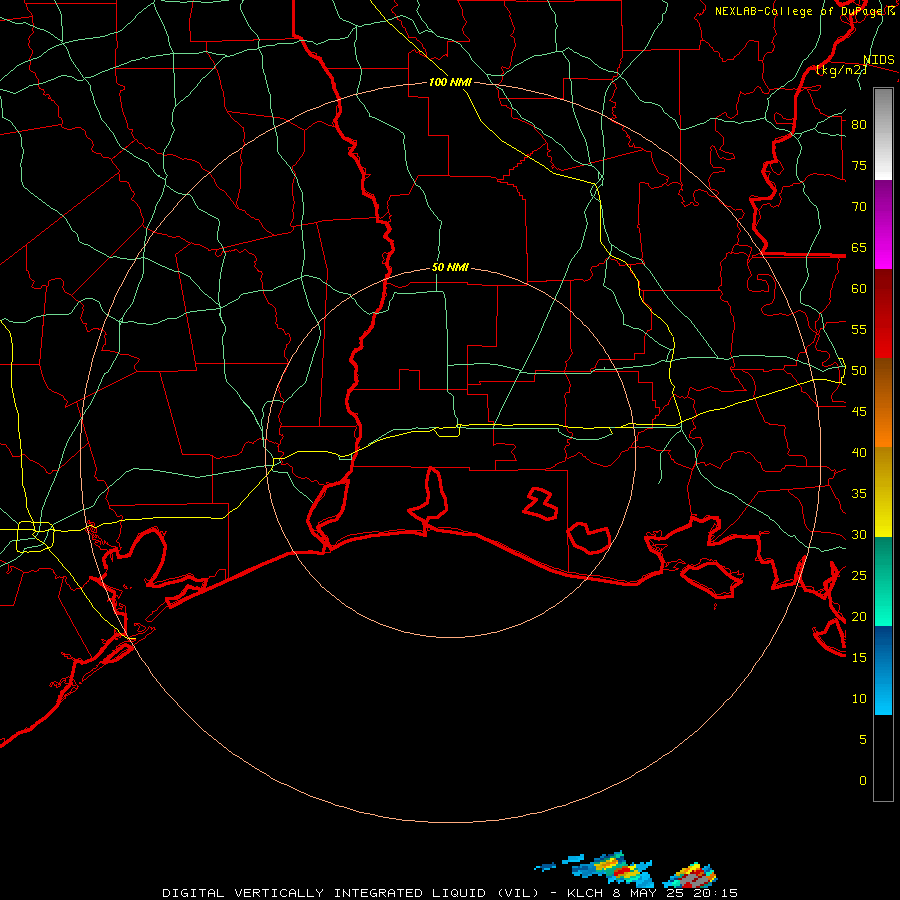Click scale value "35"
900x900 pixels.
tap(859, 494)
